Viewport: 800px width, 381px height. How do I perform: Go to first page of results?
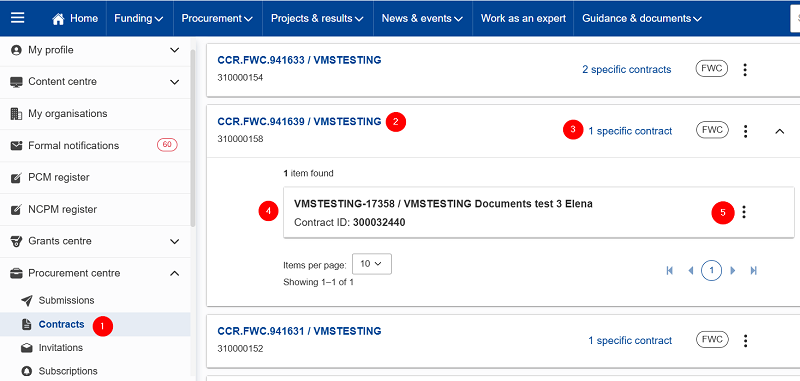tap(670, 270)
